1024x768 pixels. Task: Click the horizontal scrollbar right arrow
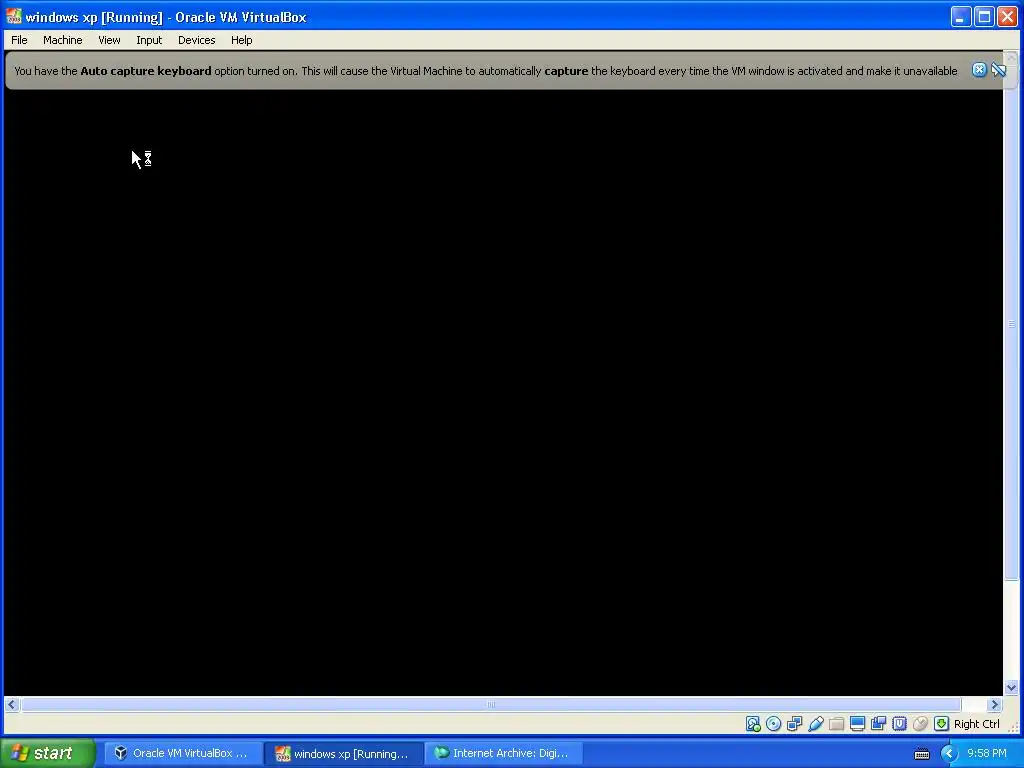coord(995,705)
